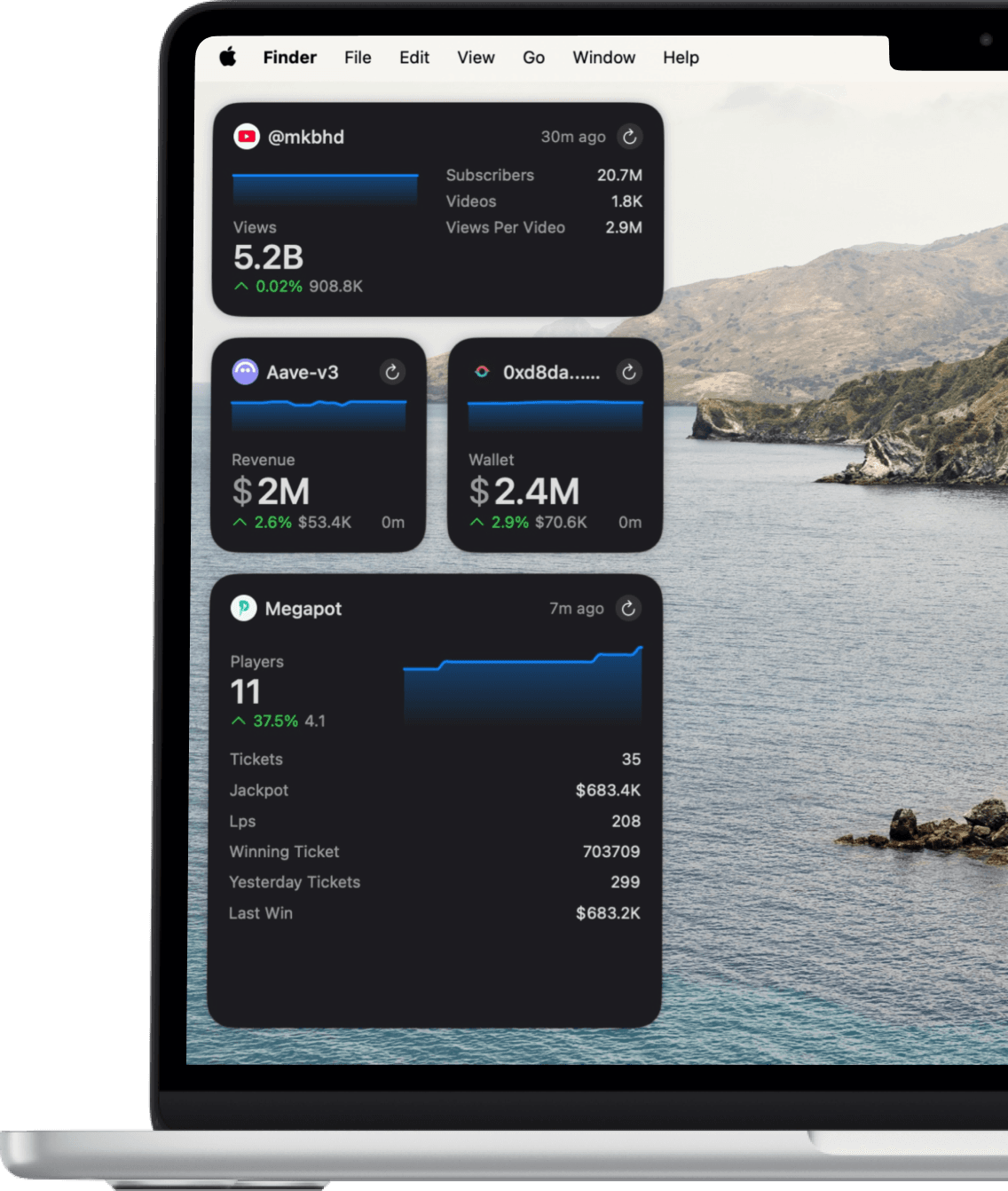The image size is (1008, 1191).
Task: Open the Apple menu
Action: click(x=229, y=57)
